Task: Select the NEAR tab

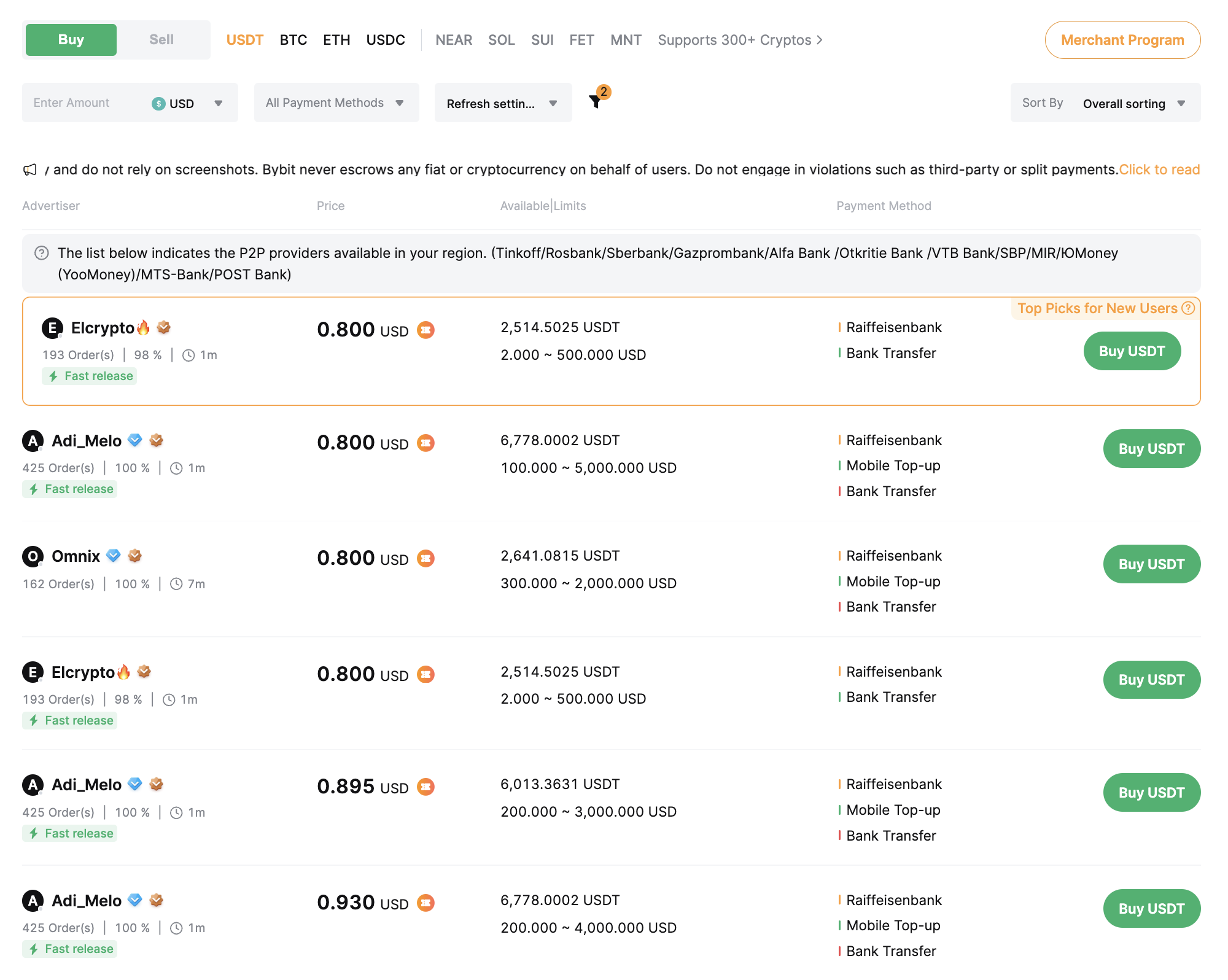Action: pos(454,40)
